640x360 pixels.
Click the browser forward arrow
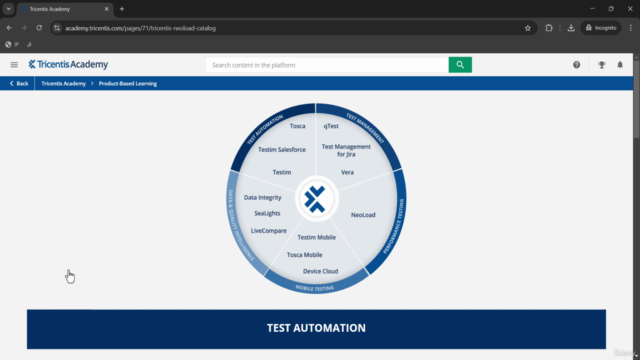pos(24,28)
